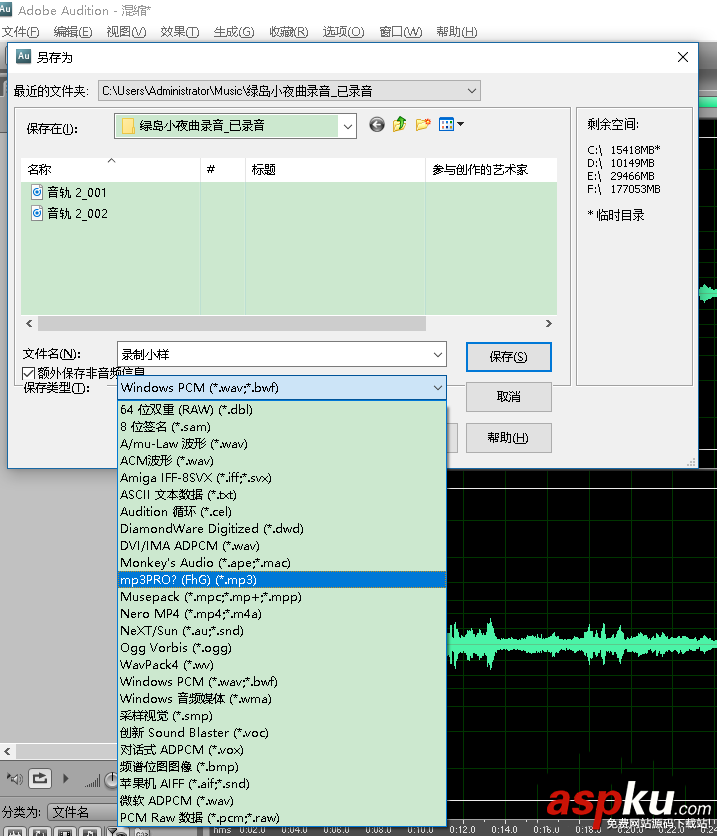Image resolution: width=717 pixels, height=836 pixels.
Task: Click file icon of 音轨 2_002
Action: pyautogui.click(x=37, y=213)
